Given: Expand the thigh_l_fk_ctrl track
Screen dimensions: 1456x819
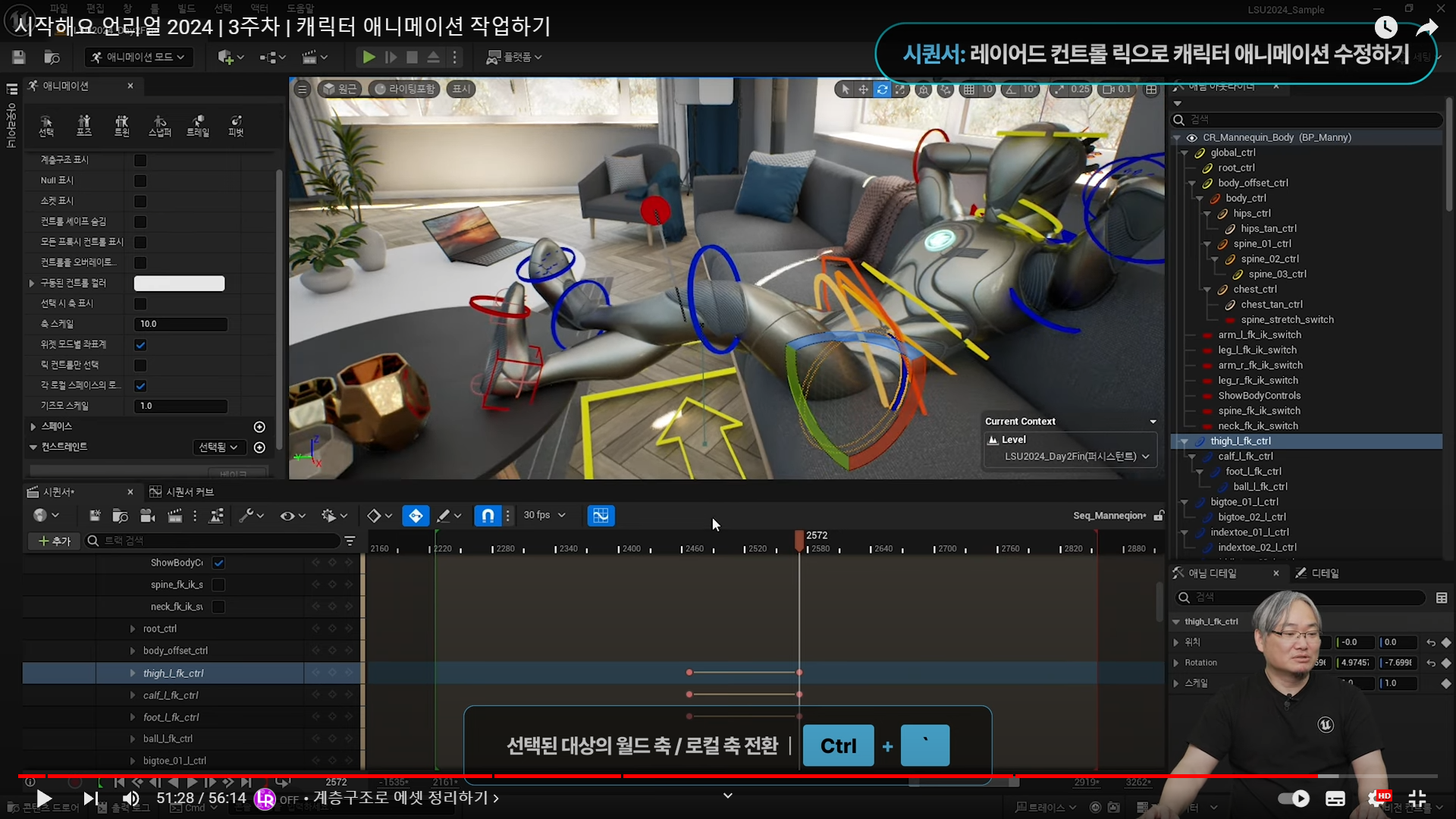Looking at the screenshot, I should click(133, 673).
